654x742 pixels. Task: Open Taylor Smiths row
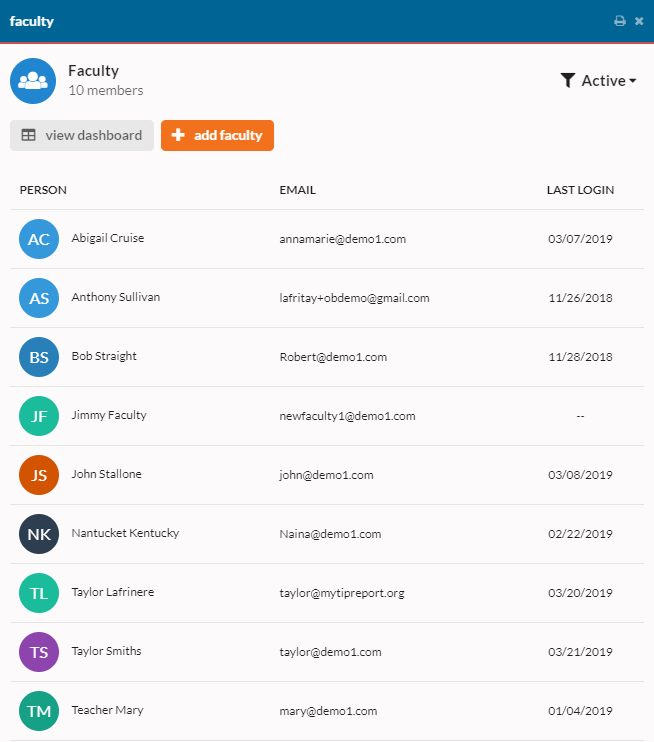327,652
